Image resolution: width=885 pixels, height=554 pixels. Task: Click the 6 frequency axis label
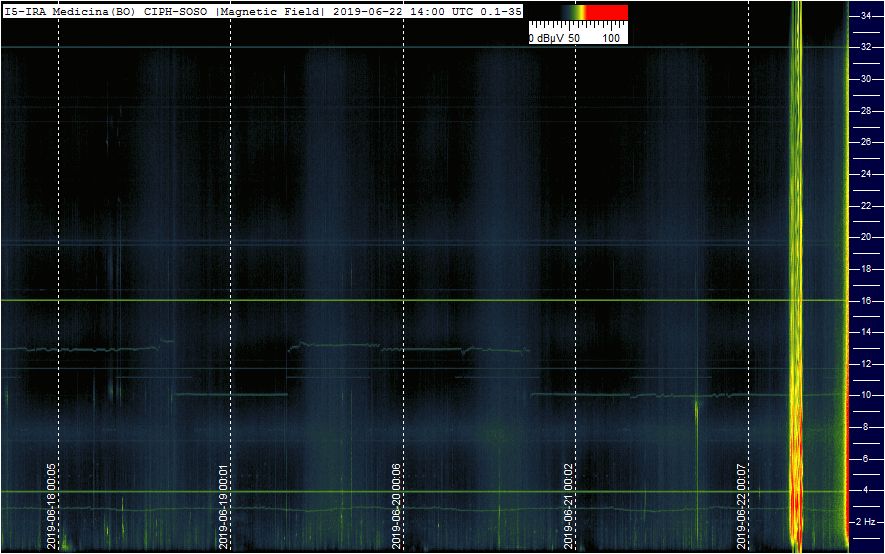point(866,459)
